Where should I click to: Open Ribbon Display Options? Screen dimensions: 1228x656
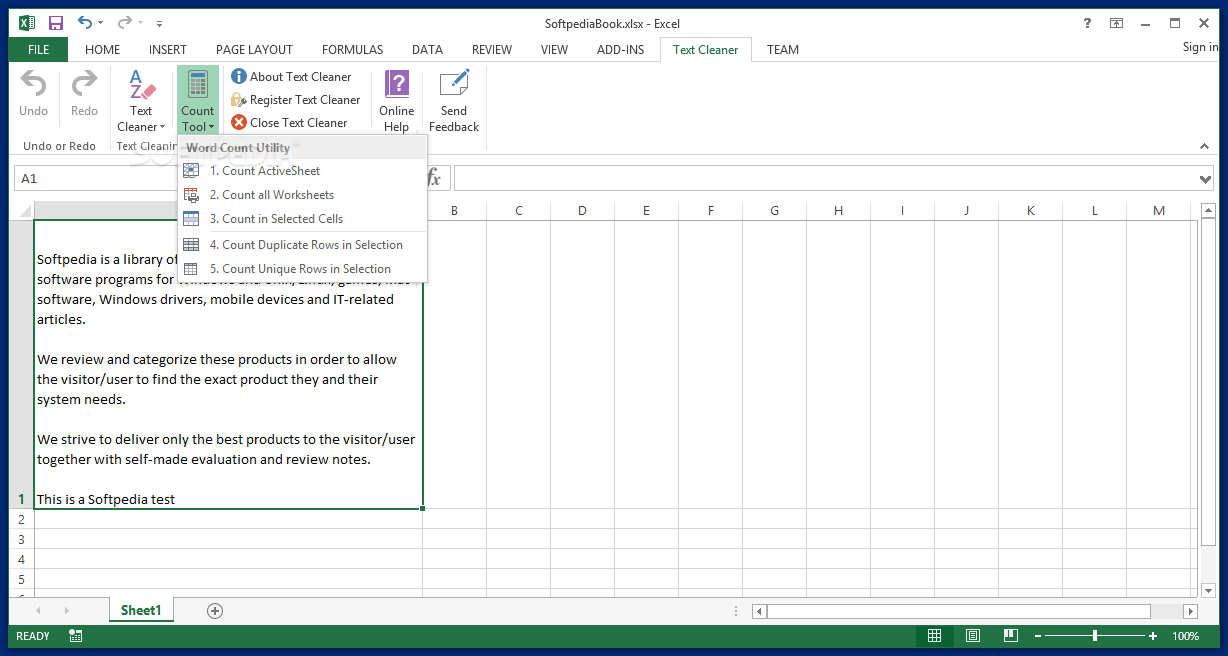tap(1116, 23)
